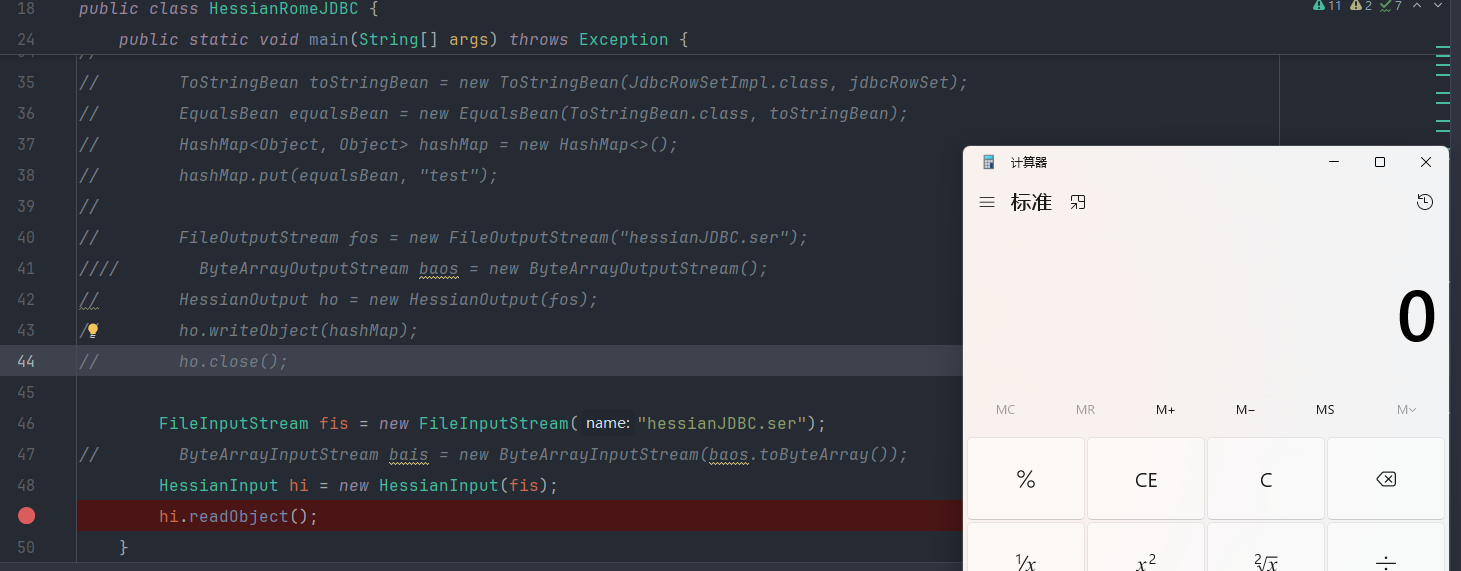1461x571 pixels.
Task: Close the Calculator window
Action: coord(1426,162)
